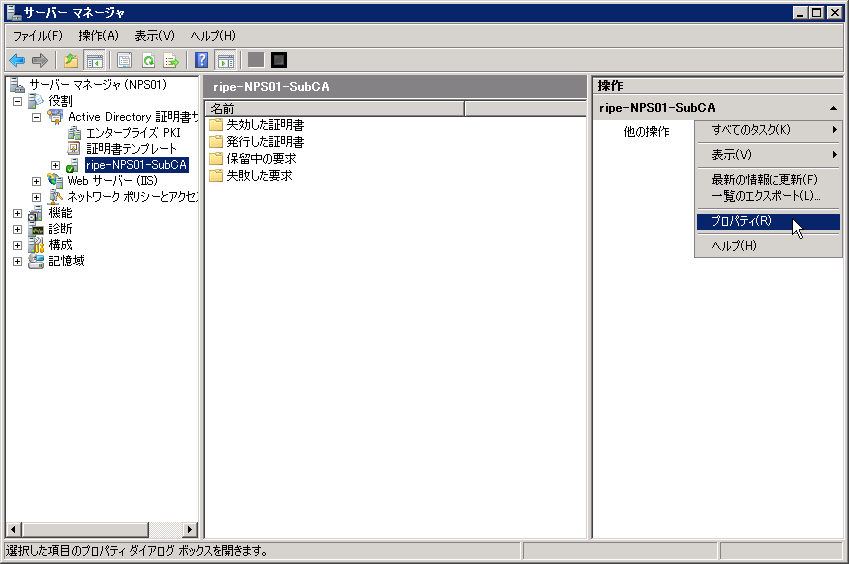
Task: Click the black Stop Service square icon
Action: 279,60
